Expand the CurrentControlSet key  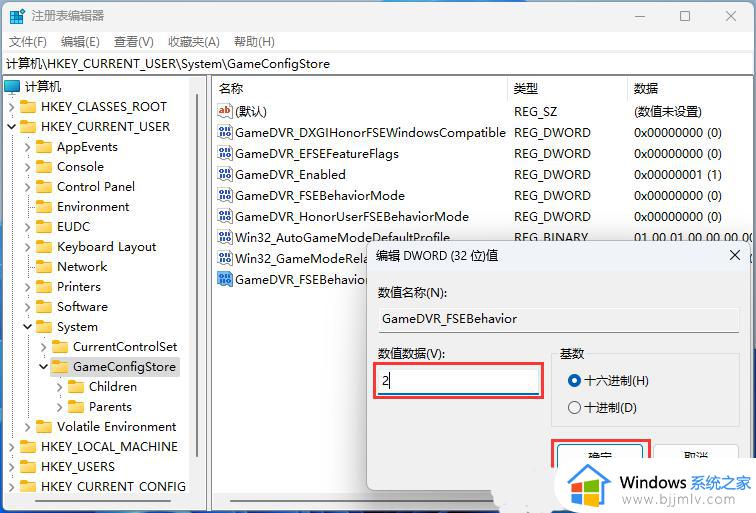[x=43, y=347]
